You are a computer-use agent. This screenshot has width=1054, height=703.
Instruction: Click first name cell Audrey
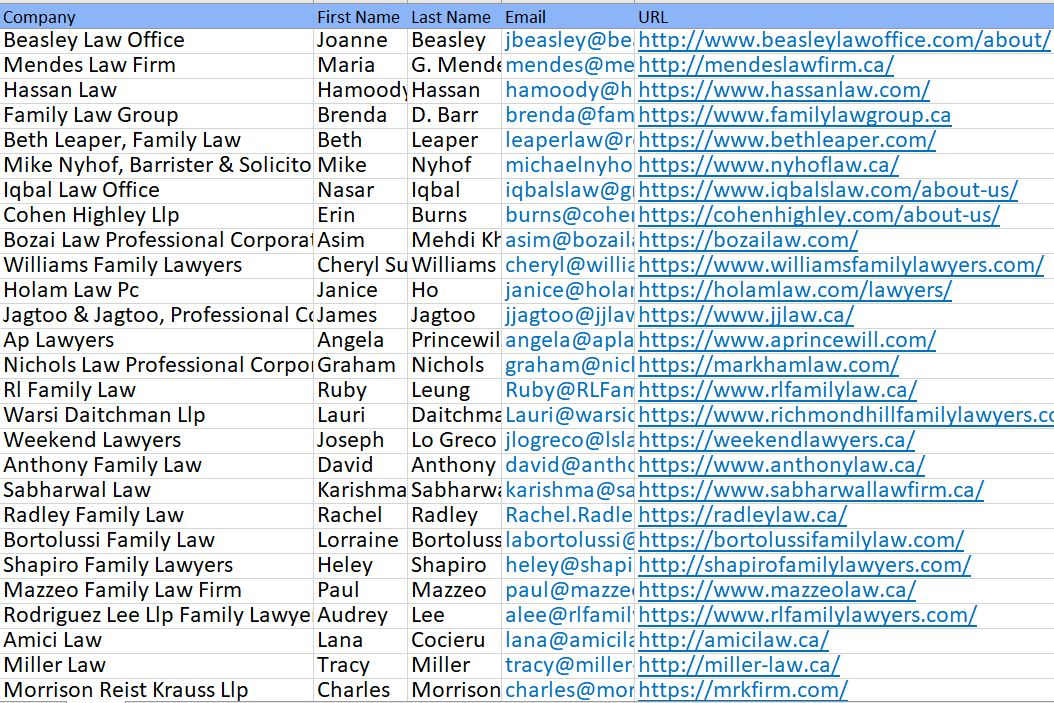click(x=360, y=615)
